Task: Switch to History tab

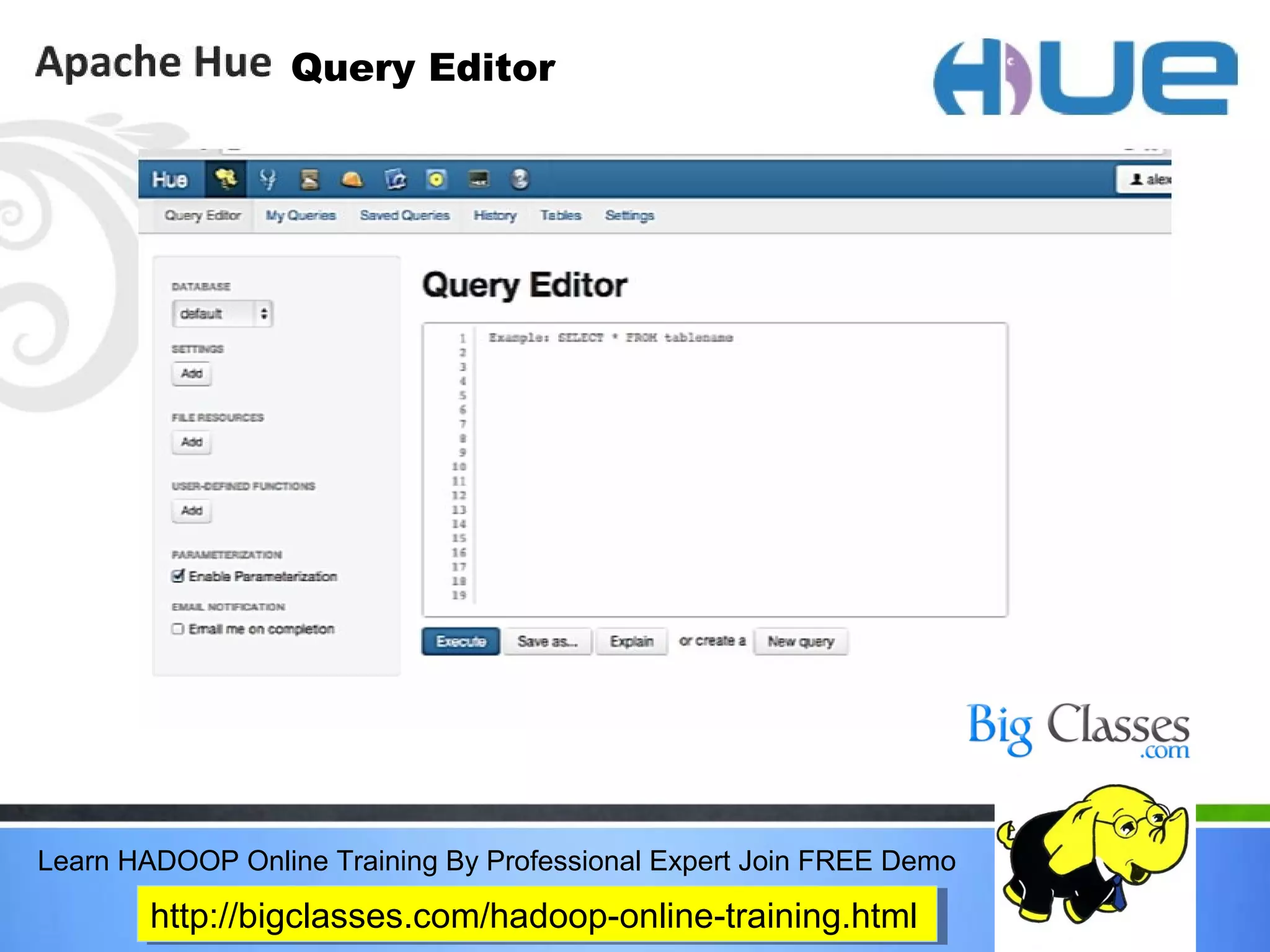Action: pyautogui.click(x=495, y=216)
